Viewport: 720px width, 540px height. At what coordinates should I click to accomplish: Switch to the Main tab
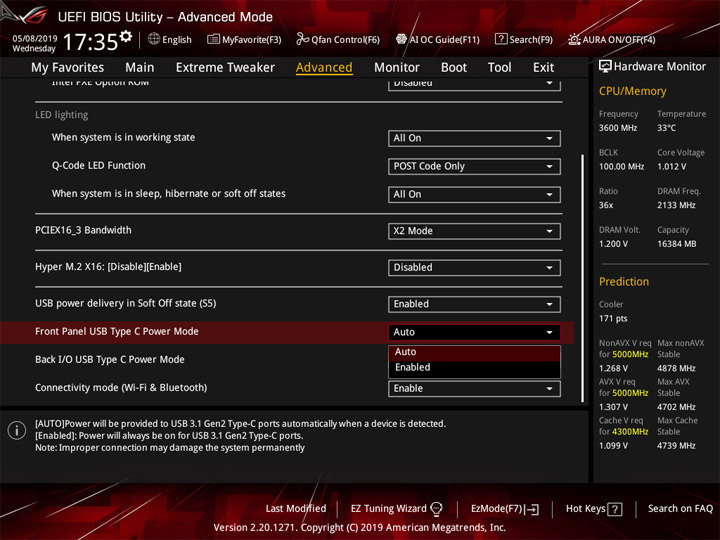click(x=140, y=68)
